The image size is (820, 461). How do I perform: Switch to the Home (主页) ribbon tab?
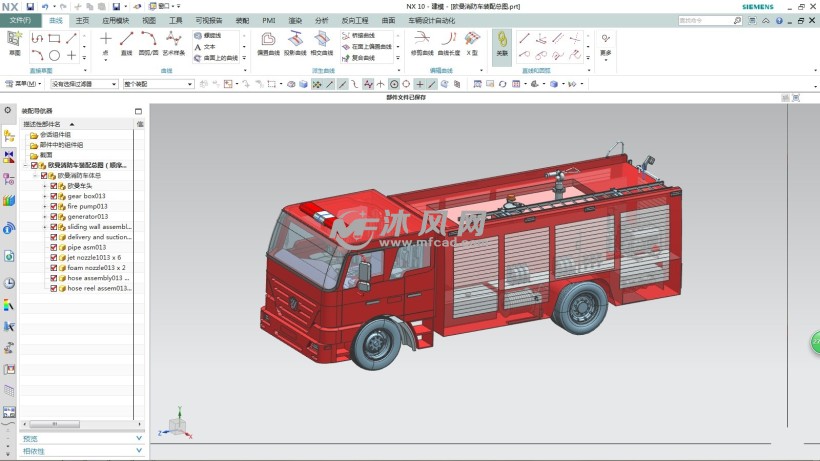point(83,20)
